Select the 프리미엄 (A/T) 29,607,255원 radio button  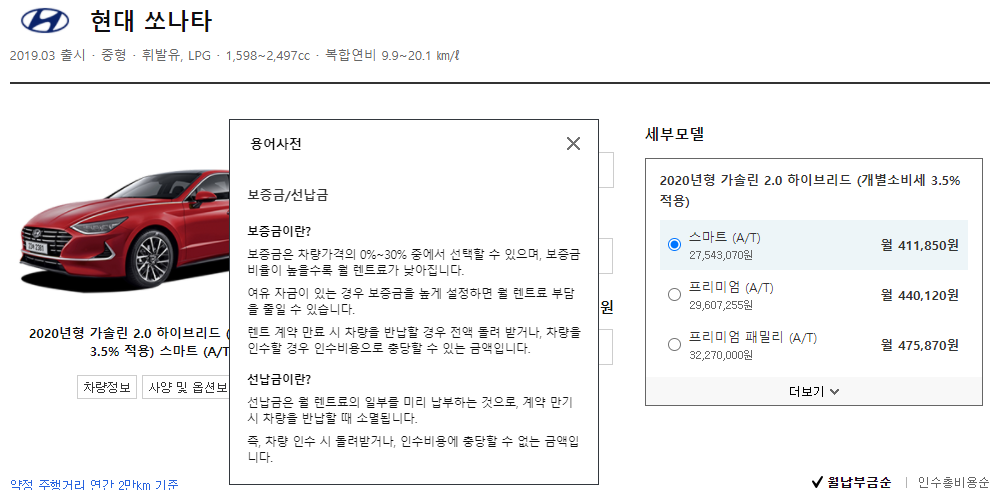(x=675, y=295)
